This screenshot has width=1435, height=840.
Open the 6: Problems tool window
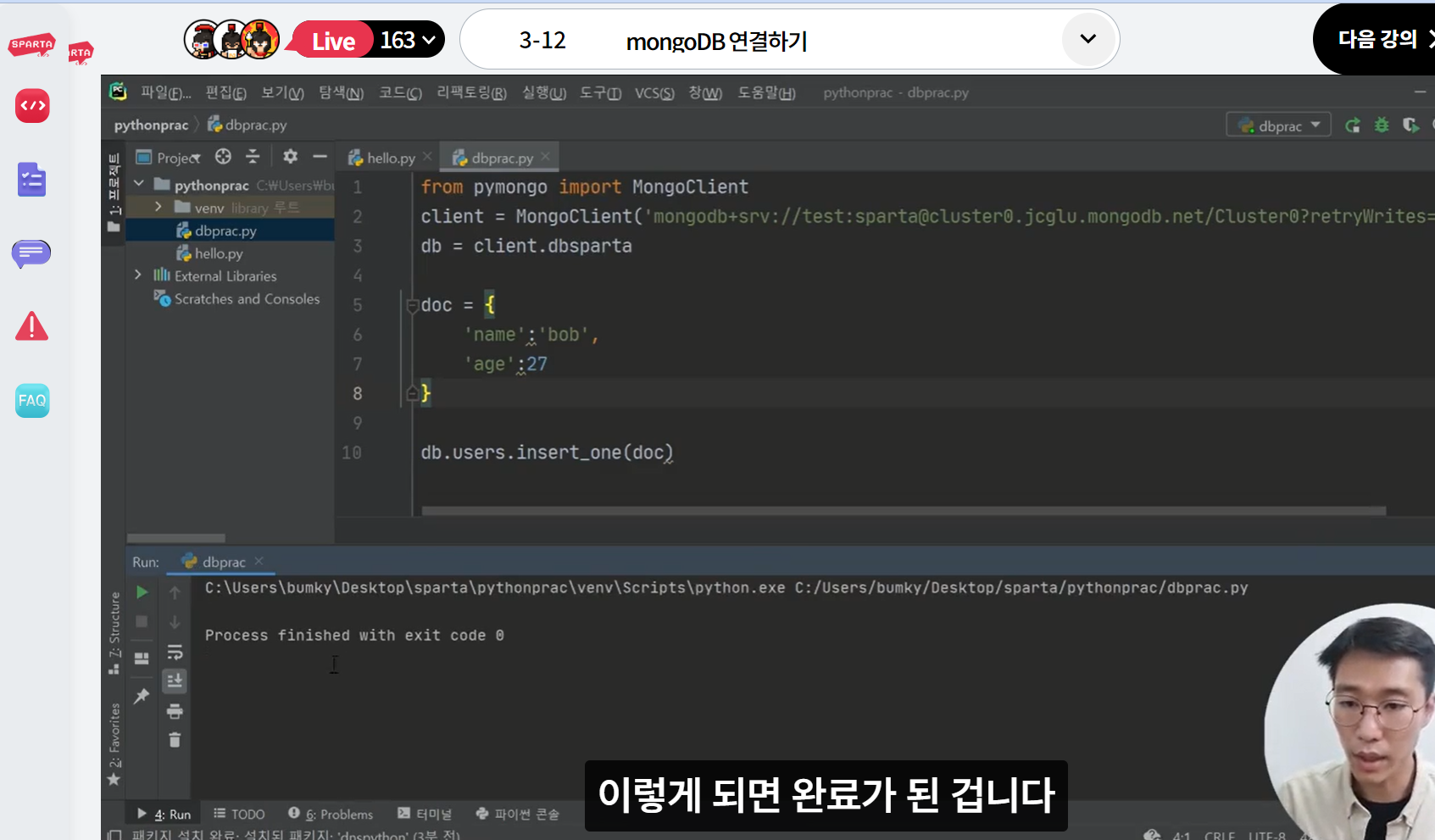331,814
